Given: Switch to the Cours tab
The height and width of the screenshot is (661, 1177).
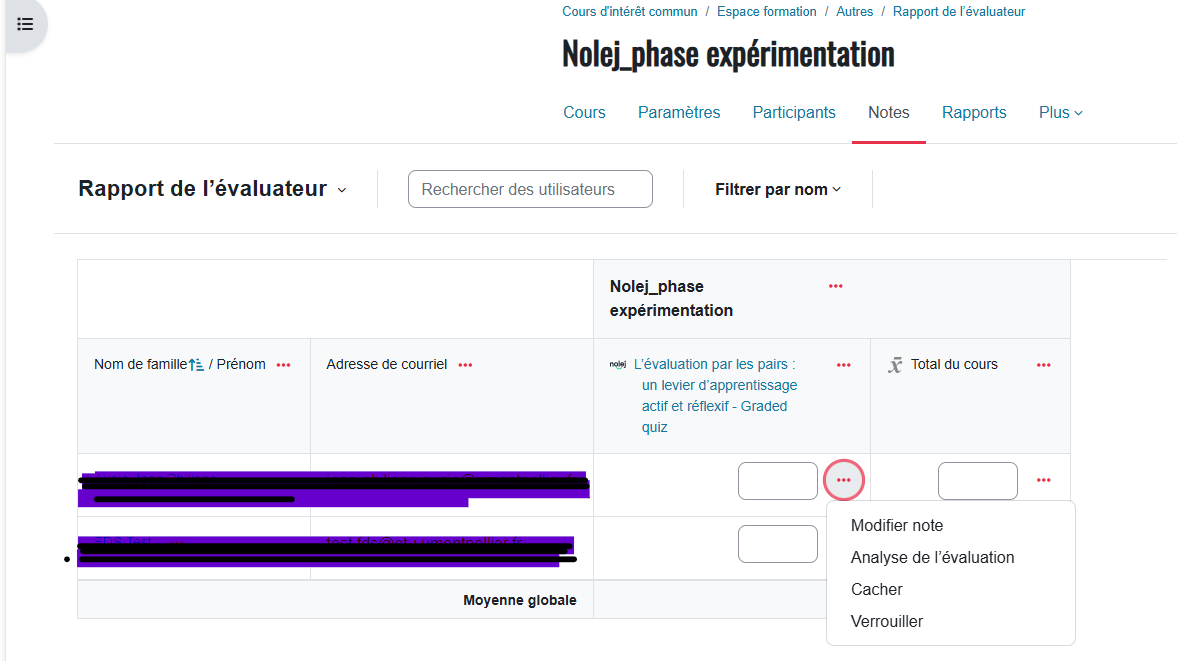Looking at the screenshot, I should coord(584,113).
